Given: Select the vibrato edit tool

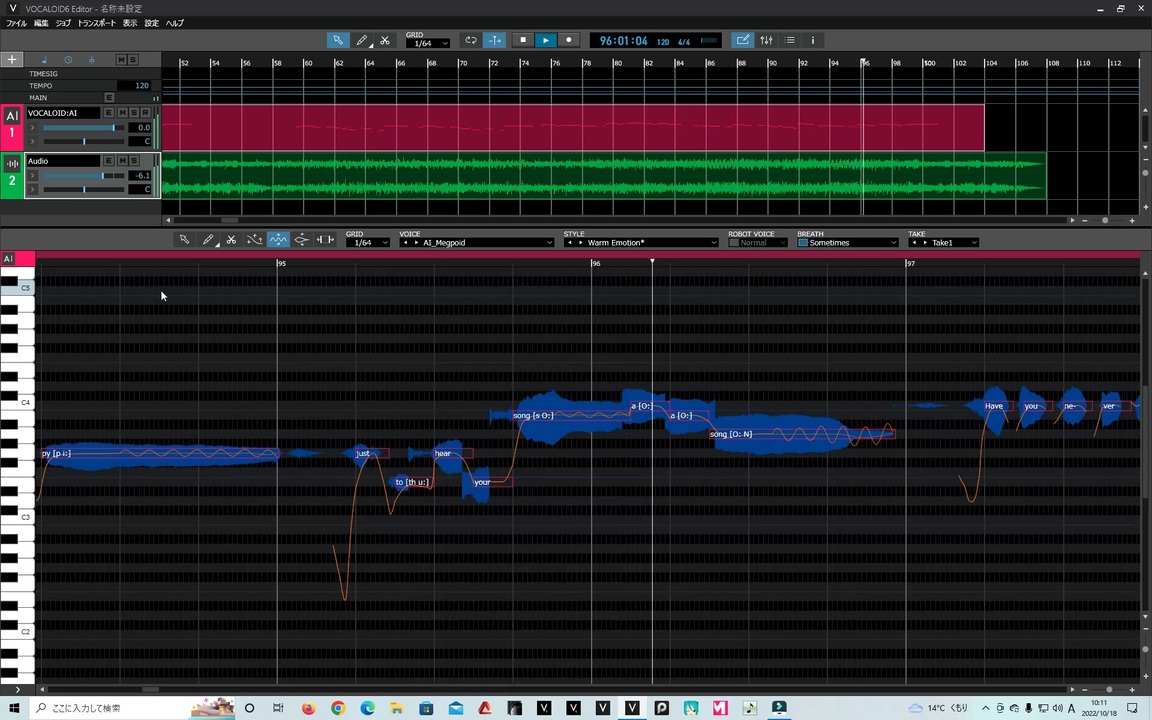Looking at the screenshot, I should 278,240.
